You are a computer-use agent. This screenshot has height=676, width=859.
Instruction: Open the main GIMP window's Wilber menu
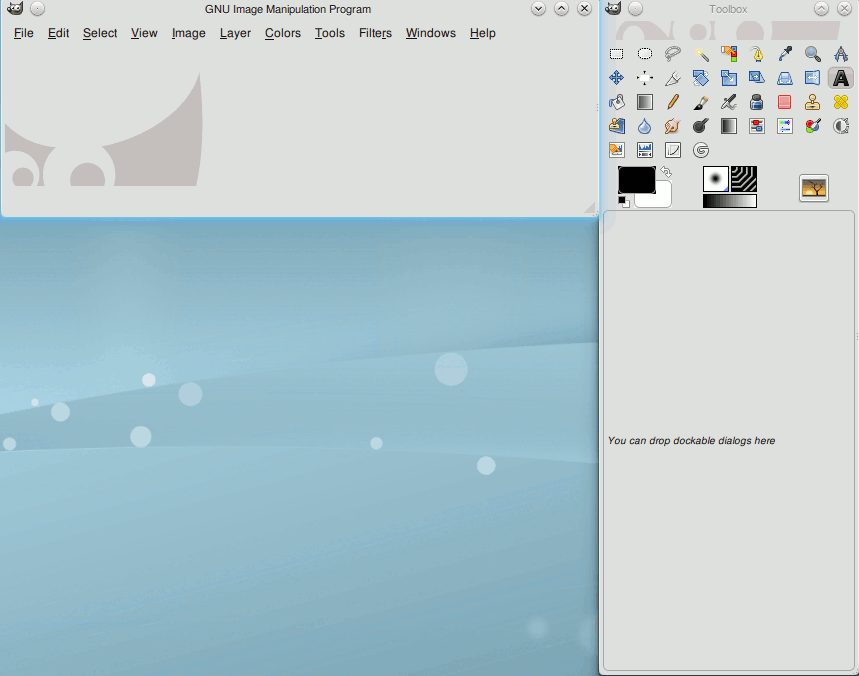click(15, 8)
